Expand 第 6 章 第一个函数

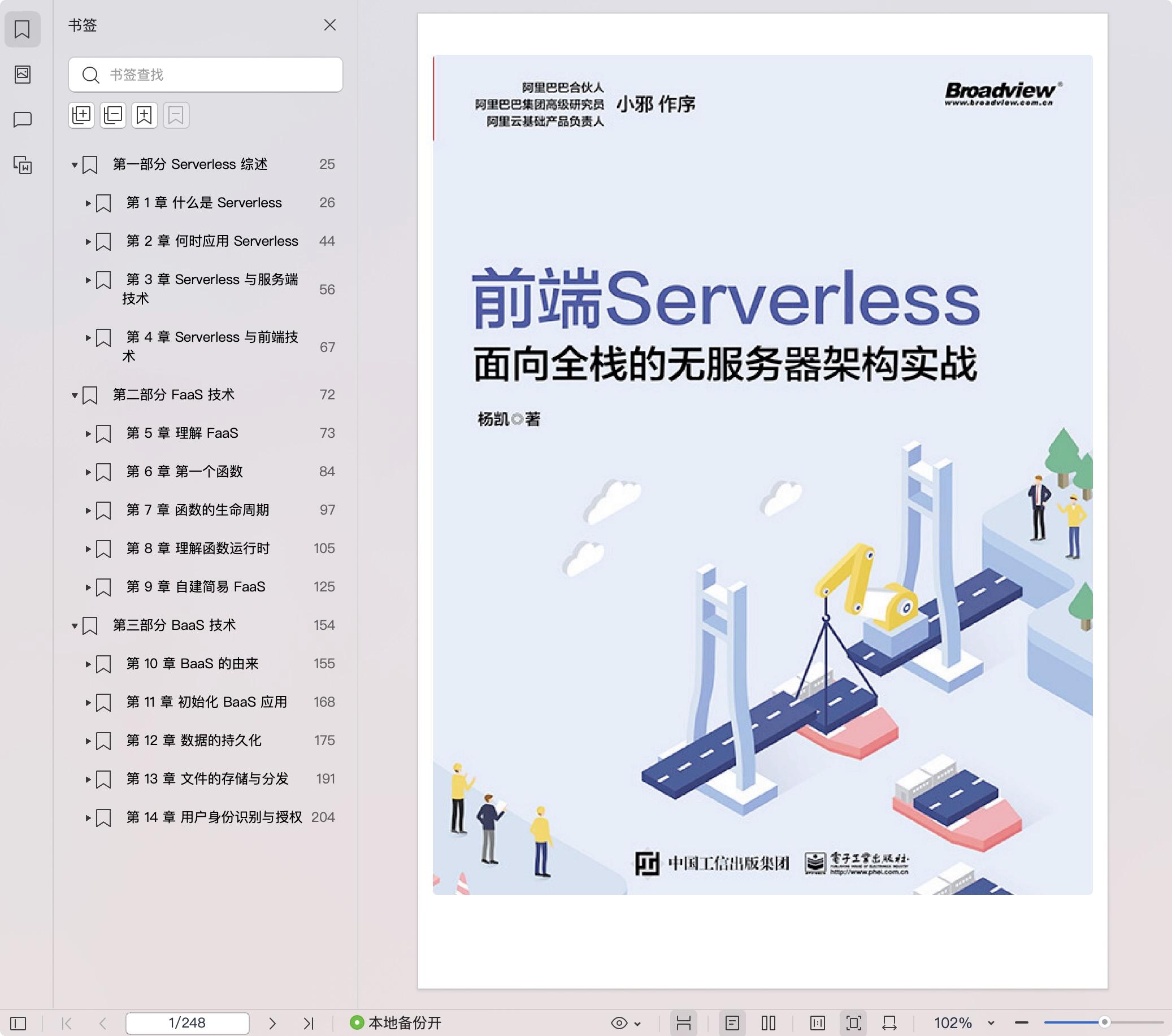[88, 472]
